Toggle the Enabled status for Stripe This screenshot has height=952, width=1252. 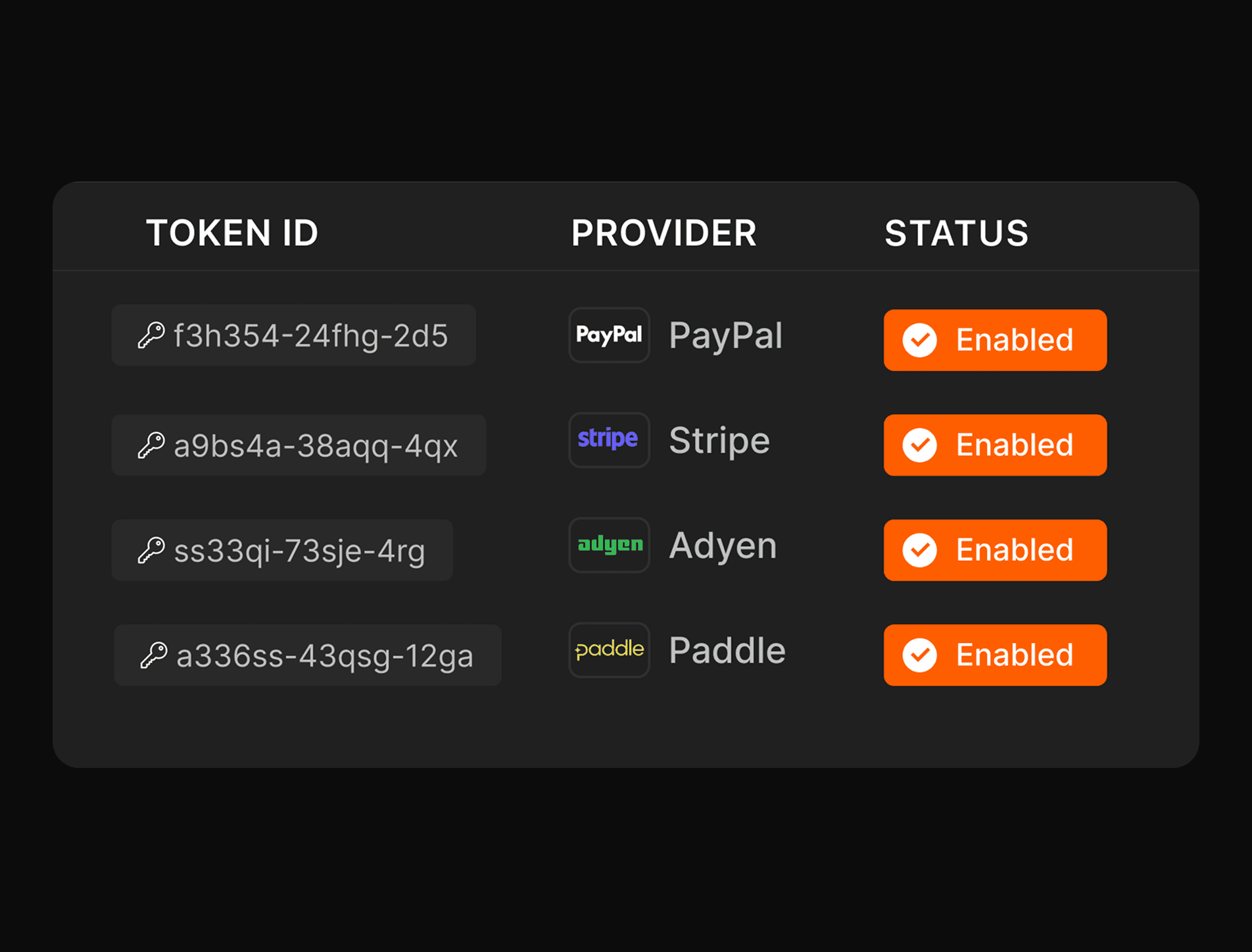point(995,445)
